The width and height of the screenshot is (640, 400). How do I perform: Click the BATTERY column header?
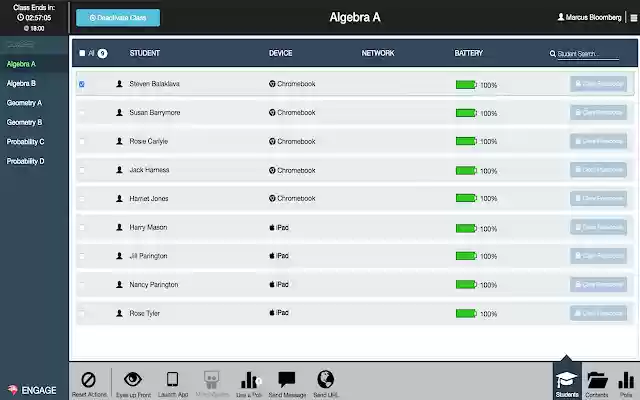469,53
